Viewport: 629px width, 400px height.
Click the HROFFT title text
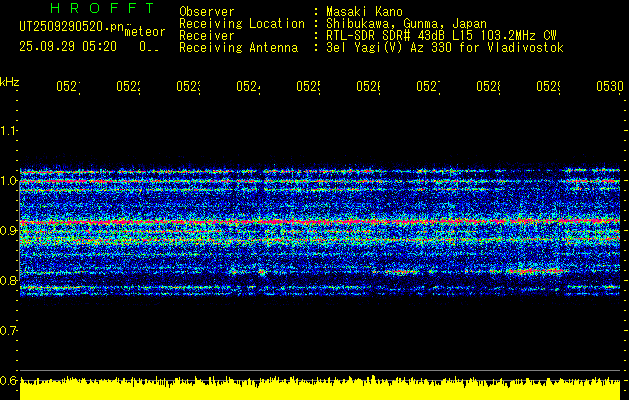click(x=102, y=8)
